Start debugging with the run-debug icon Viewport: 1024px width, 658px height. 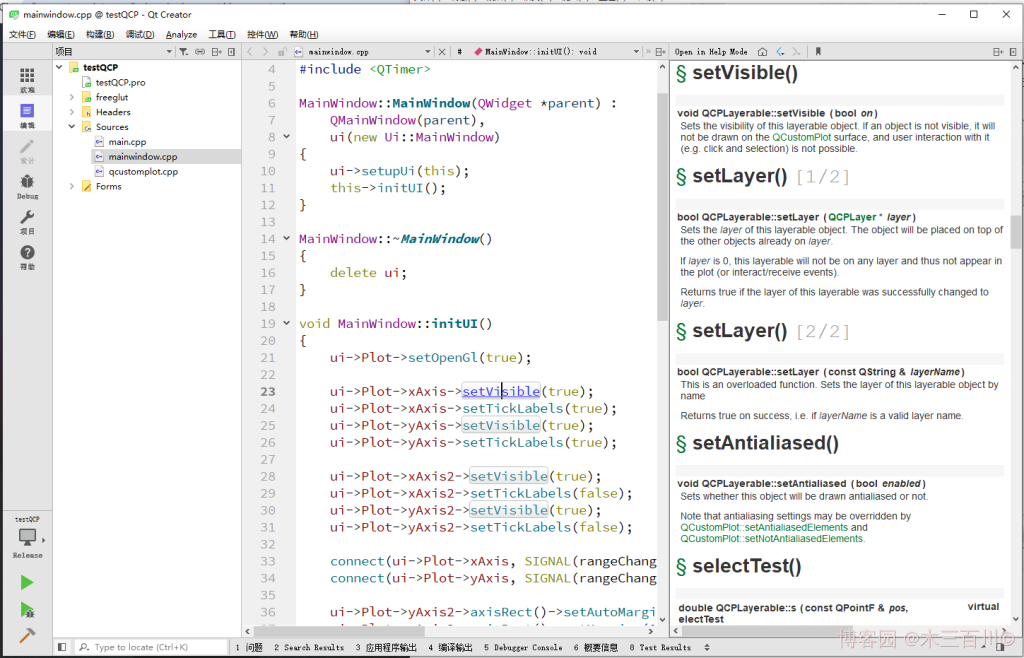[27, 609]
